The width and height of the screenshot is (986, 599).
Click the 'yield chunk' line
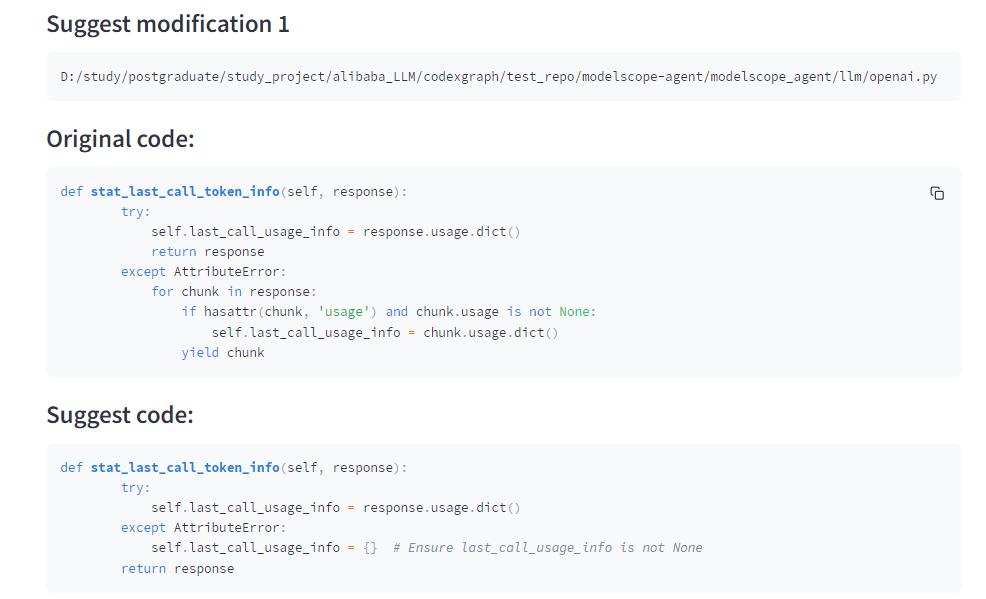(x=223, y=352)
